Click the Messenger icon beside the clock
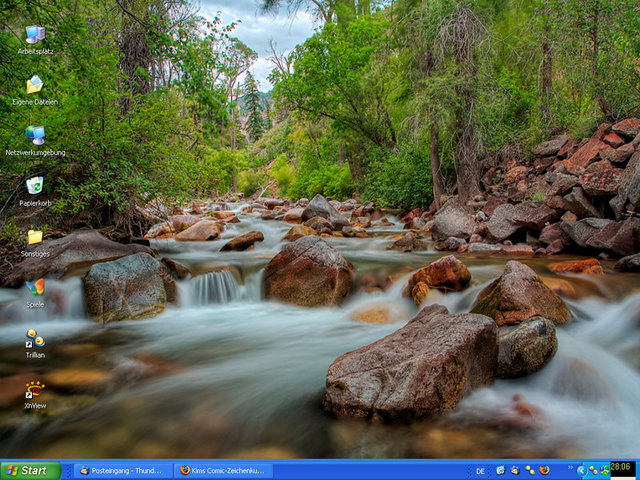Viewport: 640px width, 480px height. 604,470
